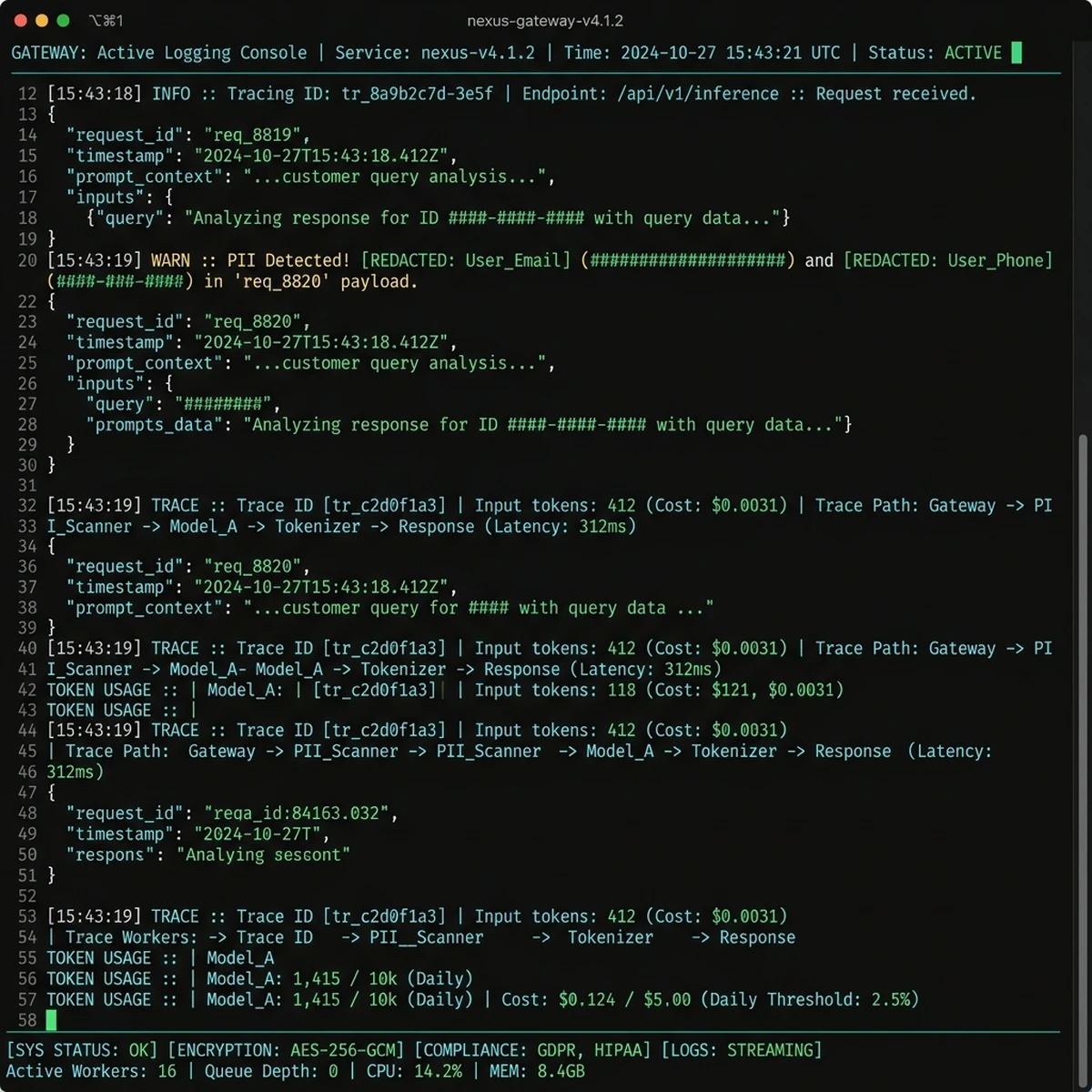Click 'Trace Workers:' on line 54
The image size is (1092, 1092).
(131, 938)
